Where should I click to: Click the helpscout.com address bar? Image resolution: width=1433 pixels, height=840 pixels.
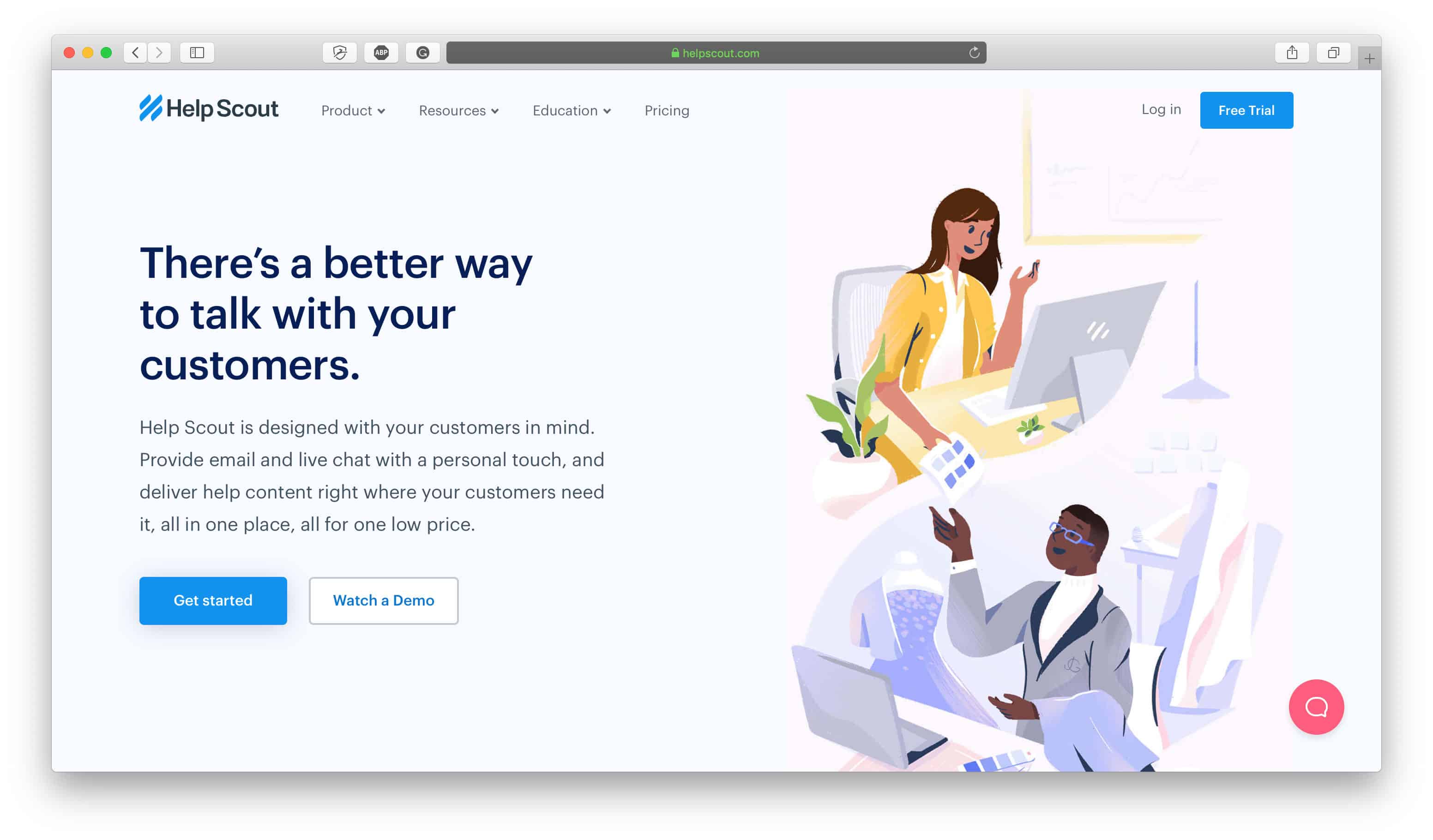[x=716, y=53]
